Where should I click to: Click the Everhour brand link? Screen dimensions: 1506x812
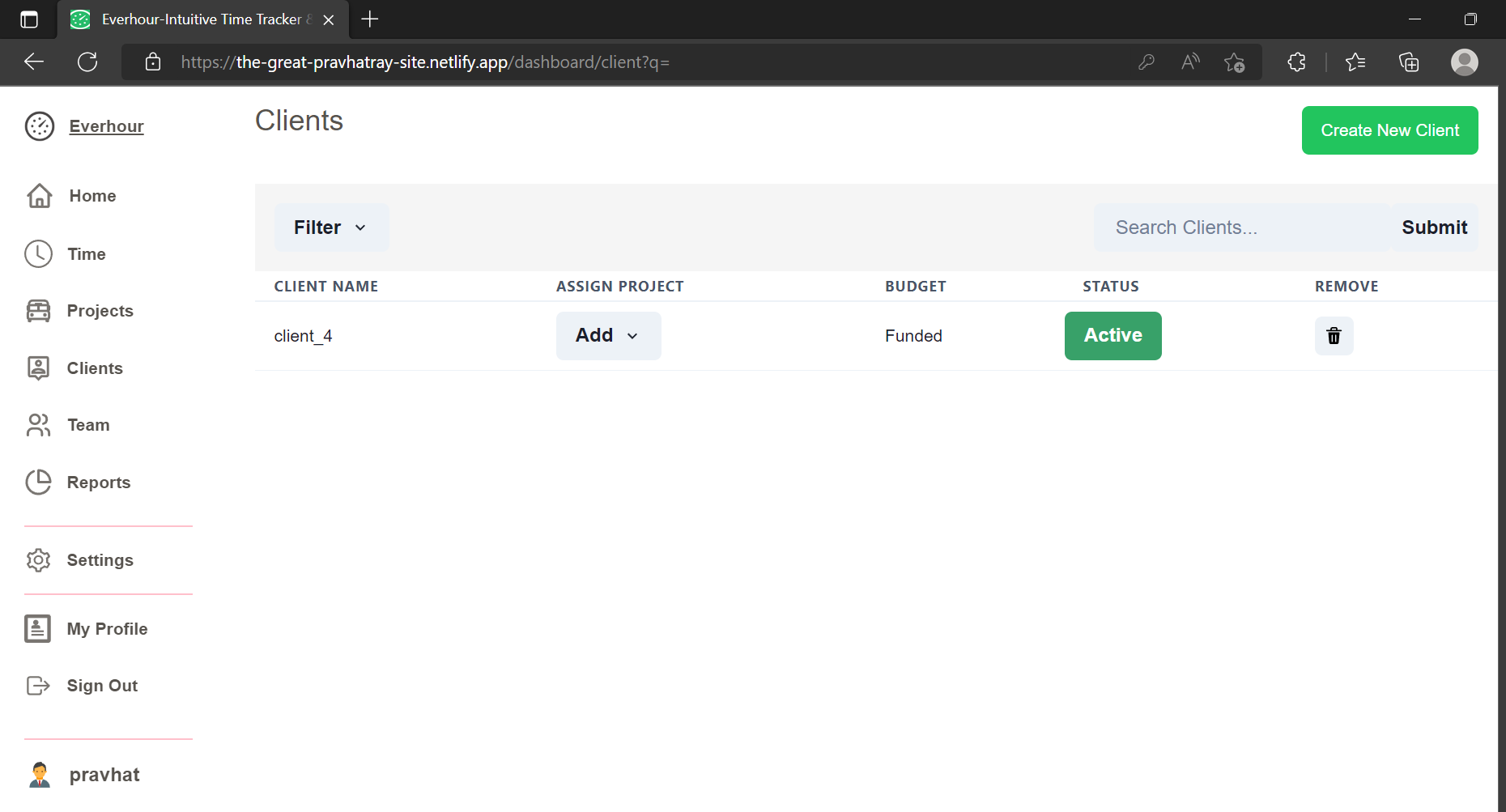(x=106, y=126)
